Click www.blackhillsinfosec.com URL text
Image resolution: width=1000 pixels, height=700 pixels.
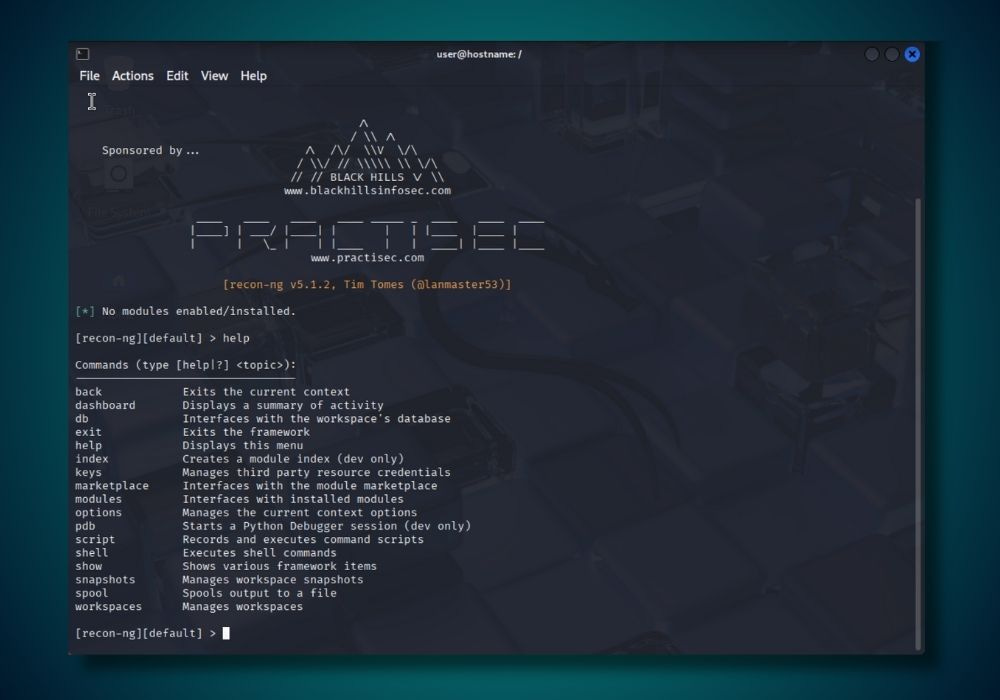pyautogui.click(x=367, y=191)
